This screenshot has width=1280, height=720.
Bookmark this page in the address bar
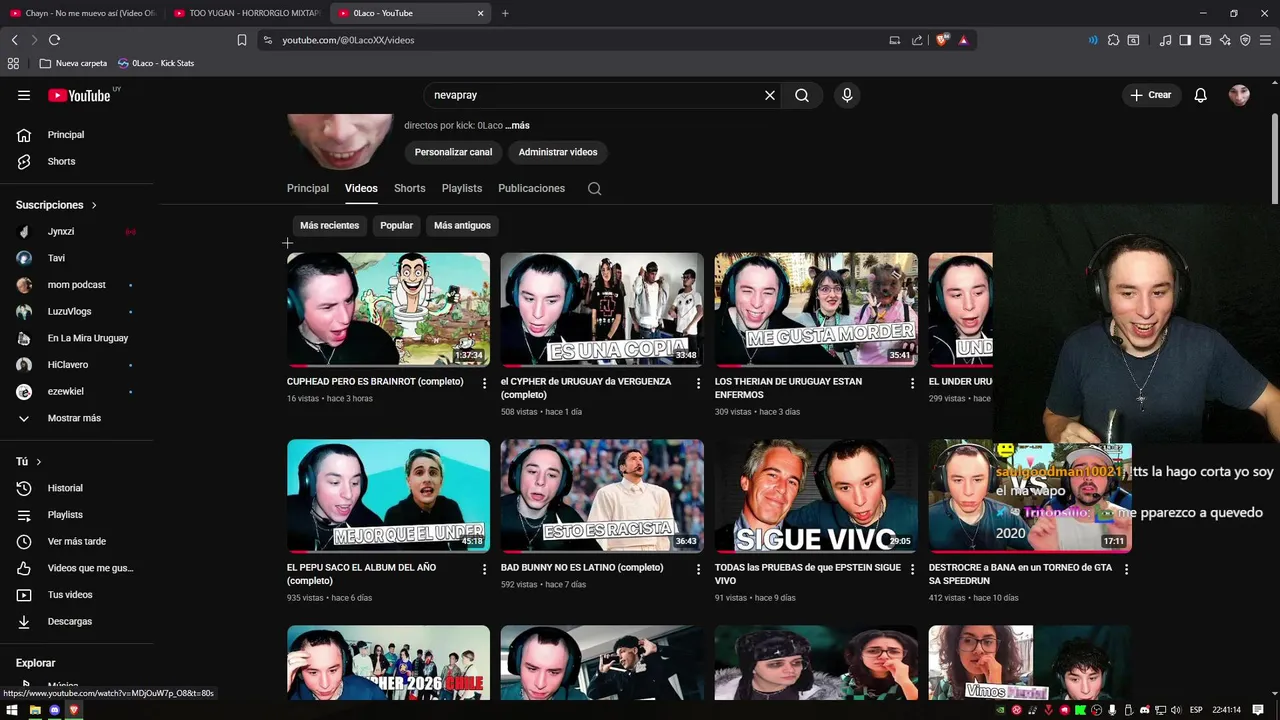[242, 40]
